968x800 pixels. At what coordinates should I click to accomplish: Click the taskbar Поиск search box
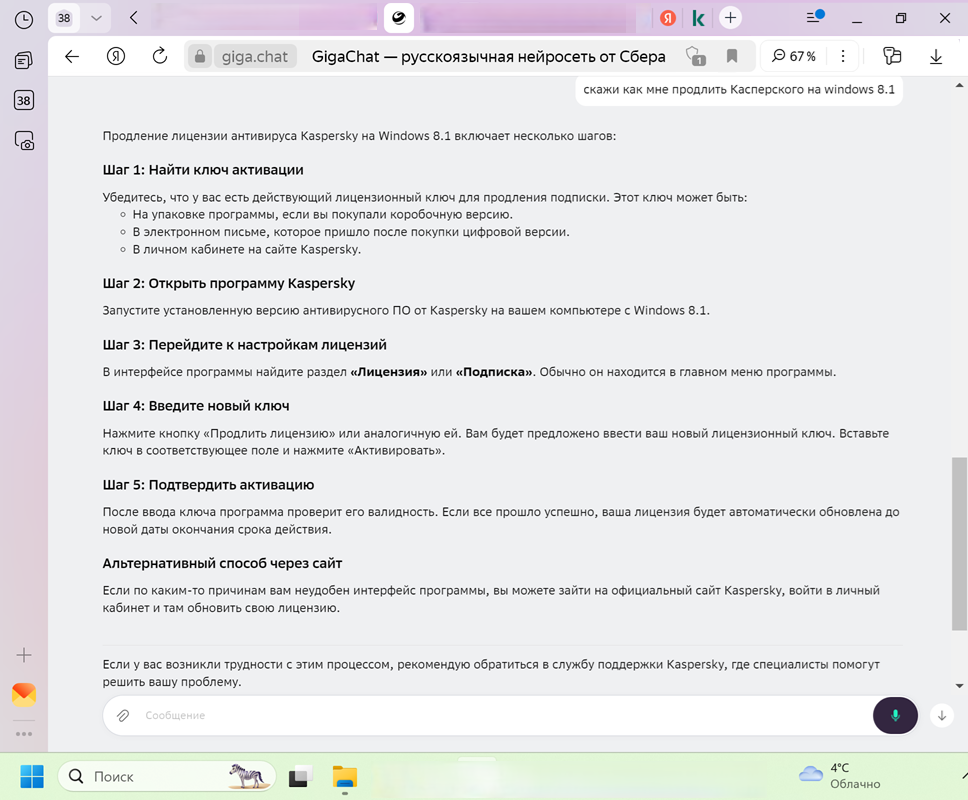(167, 777)
